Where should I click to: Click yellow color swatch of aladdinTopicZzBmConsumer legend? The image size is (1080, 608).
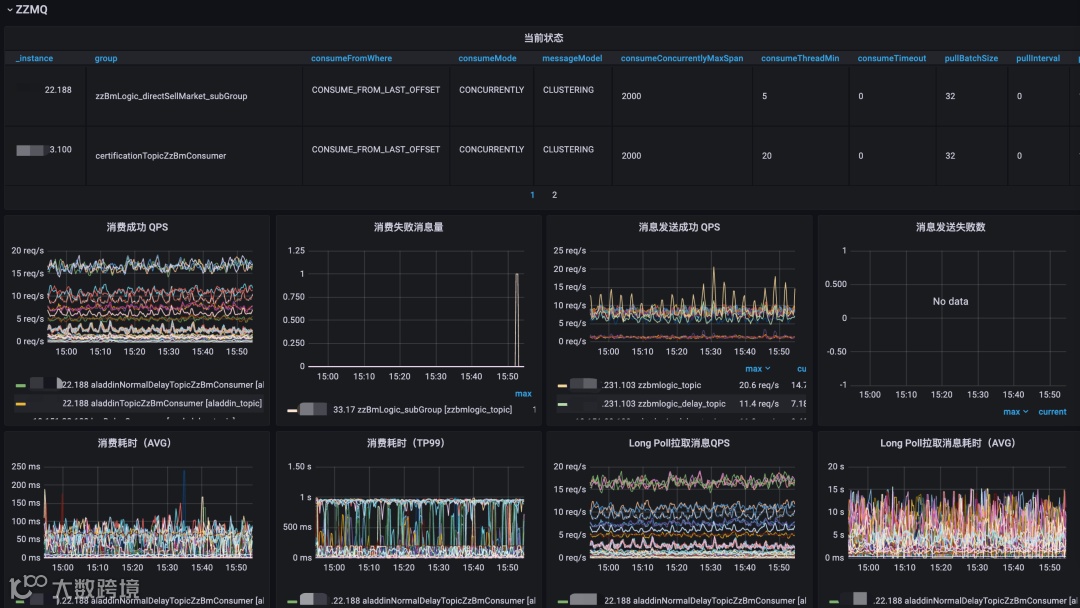tap(21, 404)
